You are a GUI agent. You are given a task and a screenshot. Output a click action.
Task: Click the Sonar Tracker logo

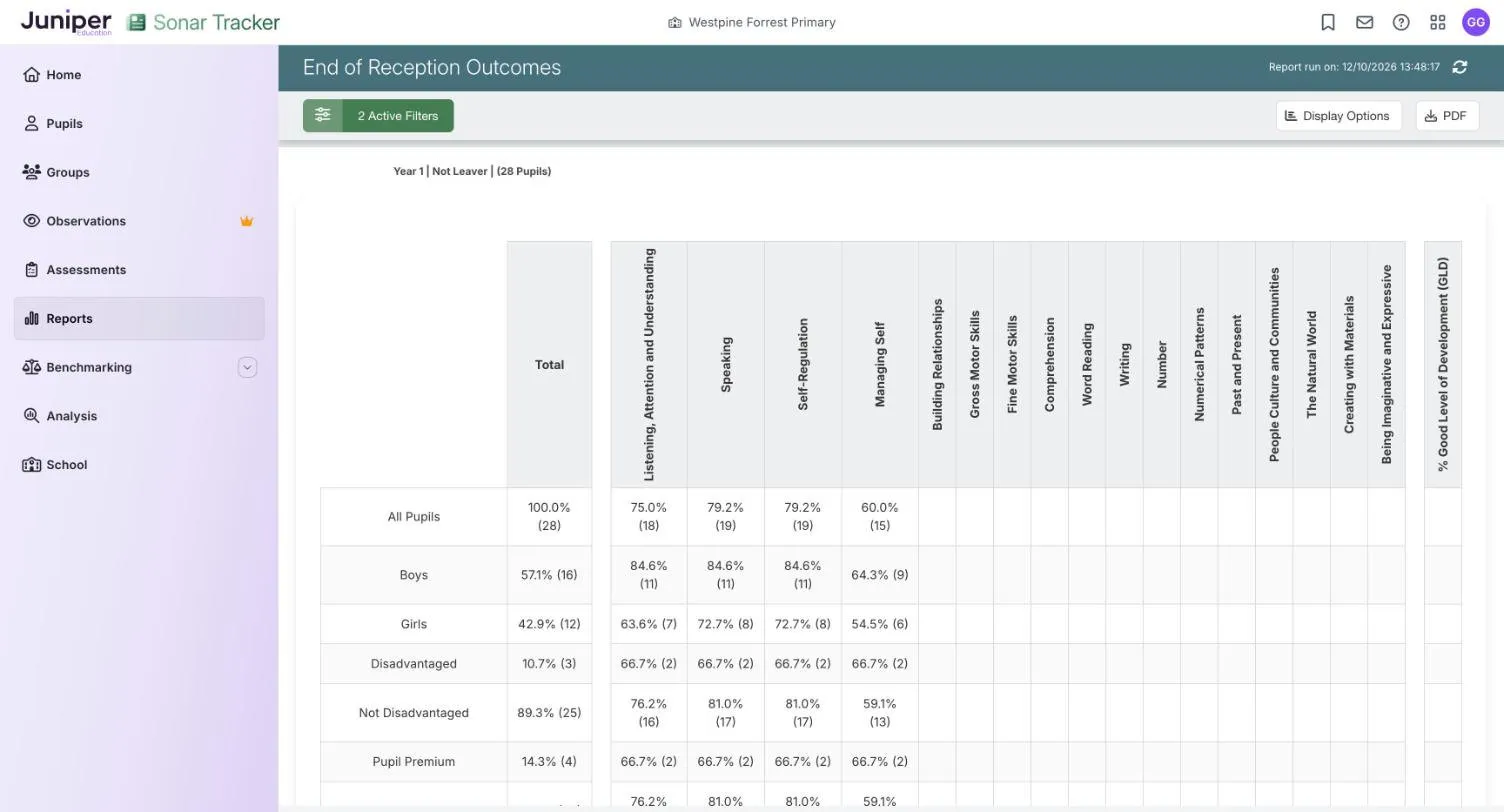(x=204, y=22)
